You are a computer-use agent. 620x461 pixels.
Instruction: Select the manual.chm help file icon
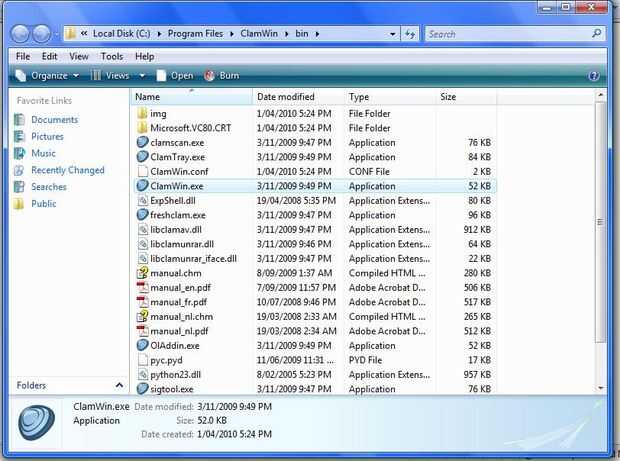(x=142, y=273)
